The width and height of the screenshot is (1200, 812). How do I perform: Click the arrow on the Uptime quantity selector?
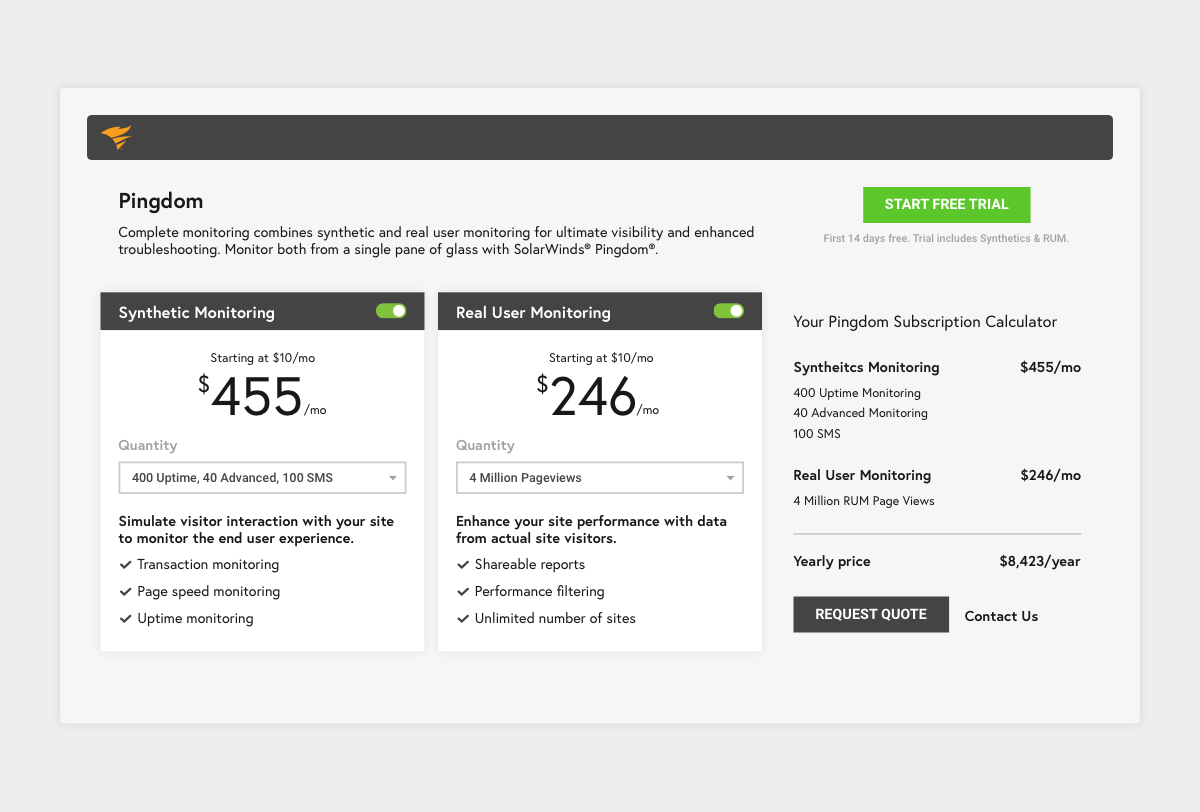(x=393, y=478)
